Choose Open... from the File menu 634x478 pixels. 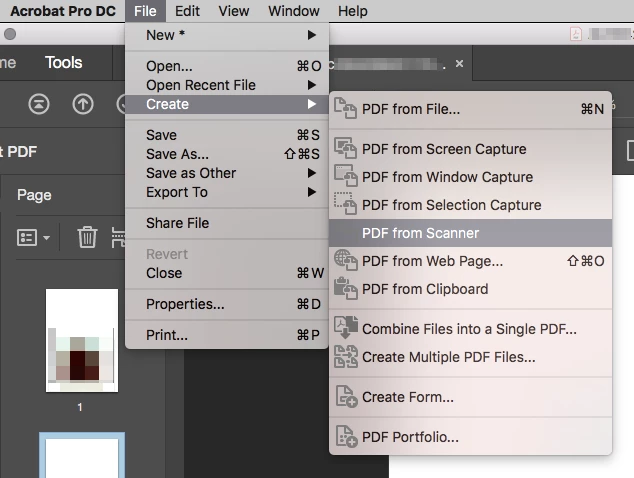(227, 66)
